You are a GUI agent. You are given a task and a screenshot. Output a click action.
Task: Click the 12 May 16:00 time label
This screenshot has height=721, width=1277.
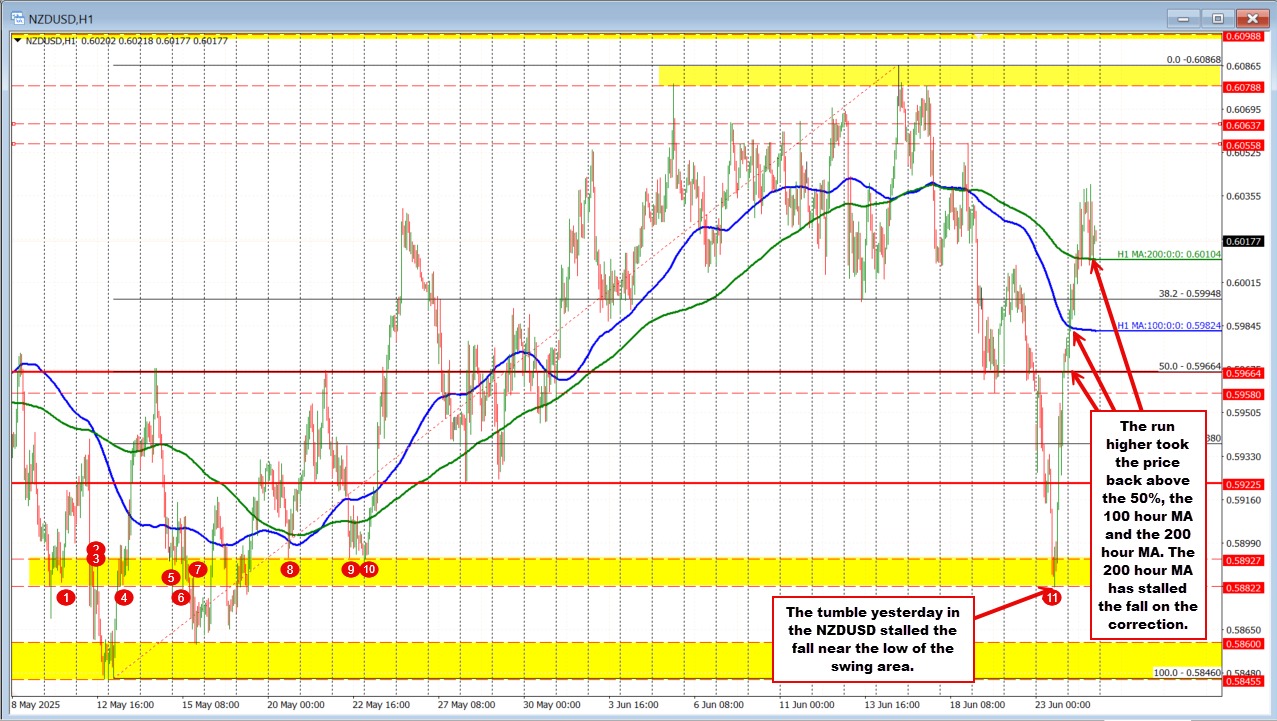pyautogui.click(x=125, y=704)
